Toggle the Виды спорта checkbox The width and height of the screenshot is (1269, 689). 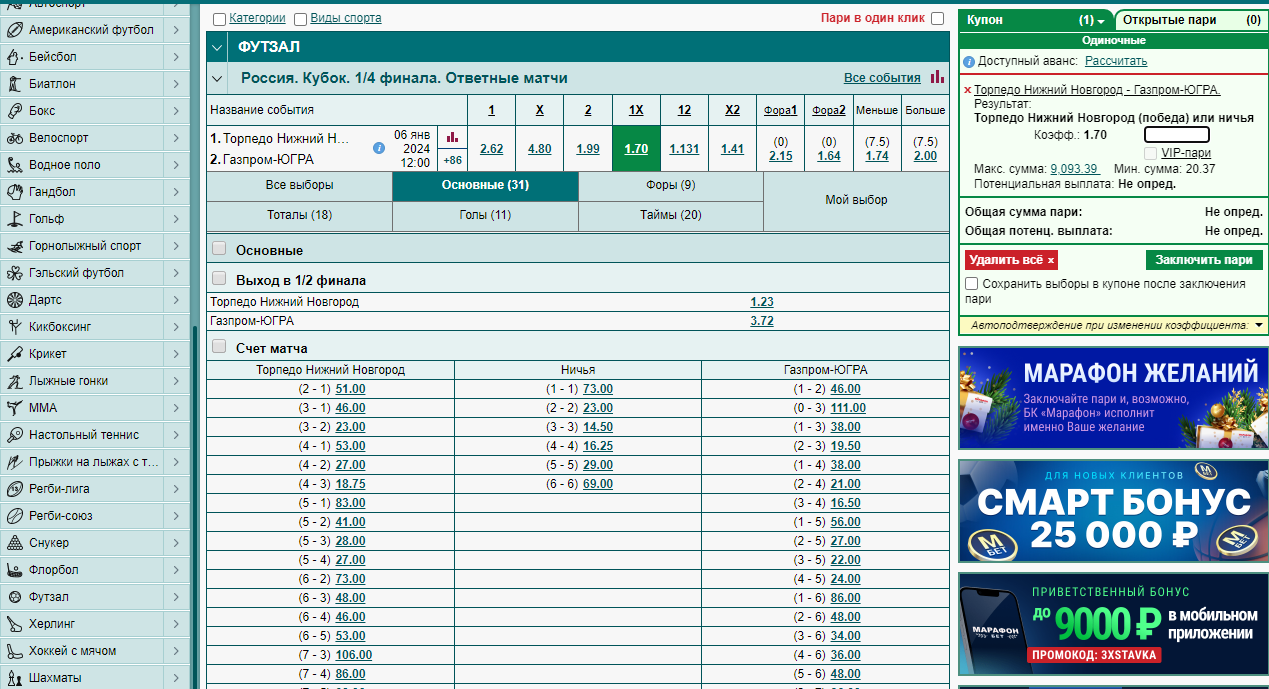(300, 18)
